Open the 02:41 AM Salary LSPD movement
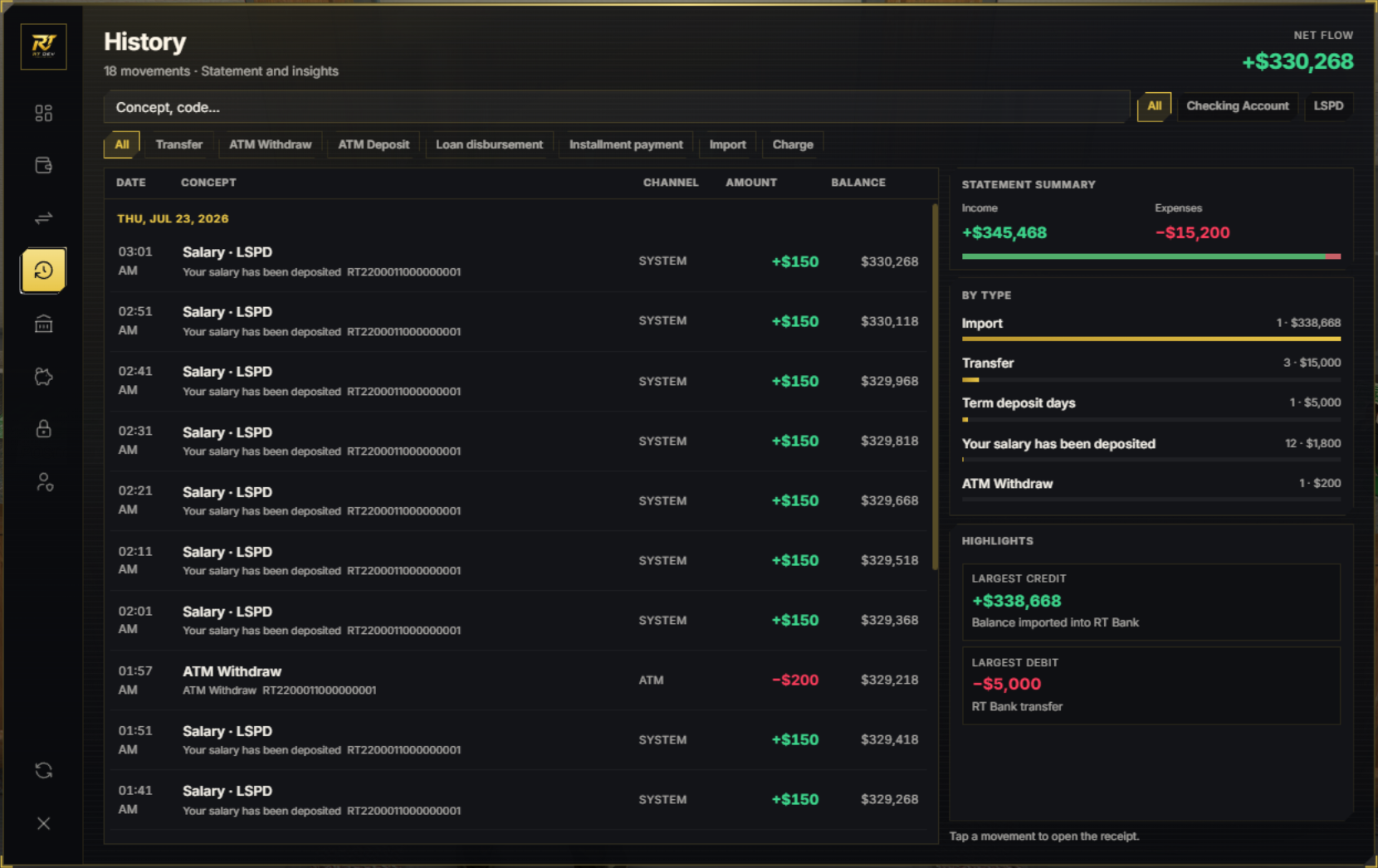 [x=518, y=381]
